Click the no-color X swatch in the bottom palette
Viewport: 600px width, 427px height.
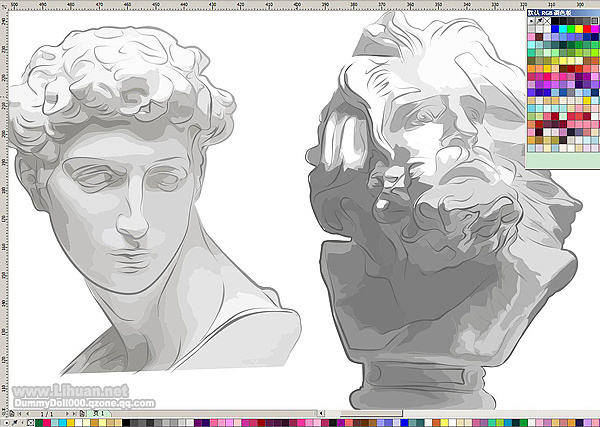33,423
